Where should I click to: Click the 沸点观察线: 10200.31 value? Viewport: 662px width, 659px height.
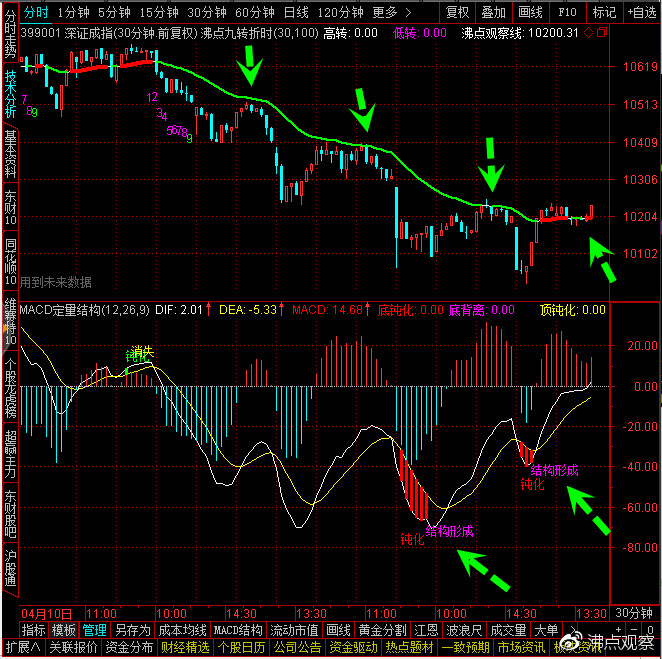point(520,33)
